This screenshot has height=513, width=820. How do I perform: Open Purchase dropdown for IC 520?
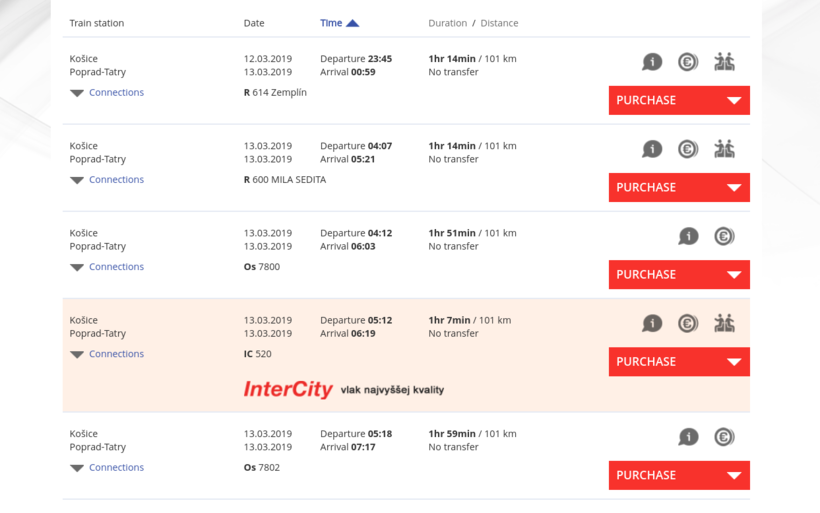[679, 362]
